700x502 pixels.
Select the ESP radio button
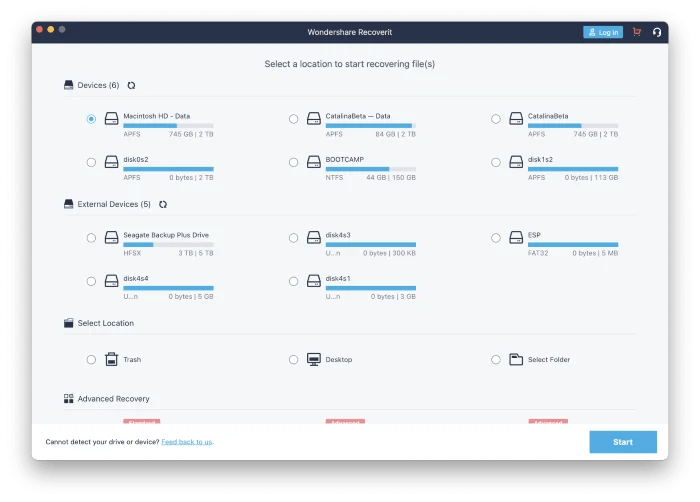[x=496, y=238]
